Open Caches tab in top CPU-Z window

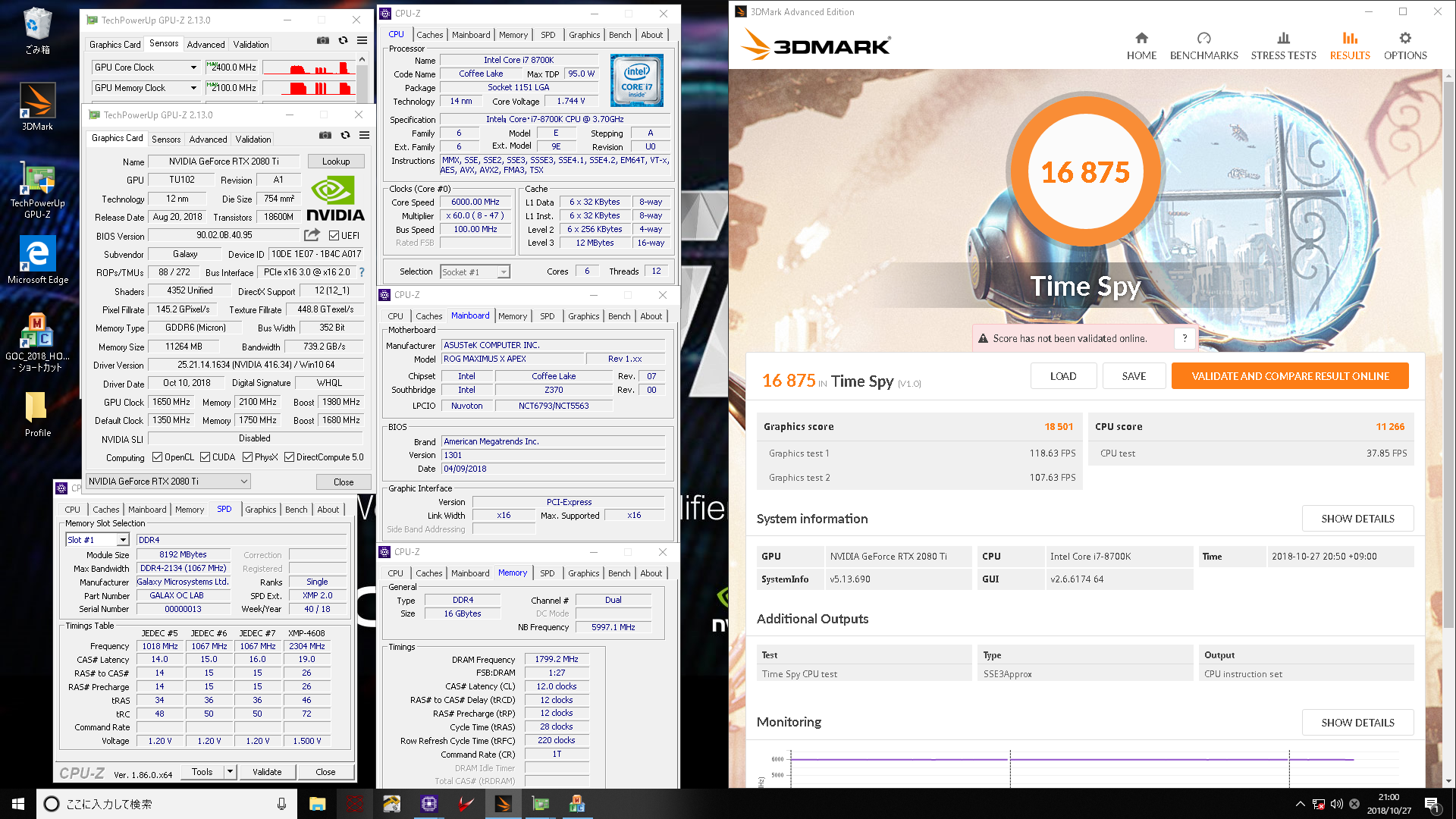[x=430, y=35]
